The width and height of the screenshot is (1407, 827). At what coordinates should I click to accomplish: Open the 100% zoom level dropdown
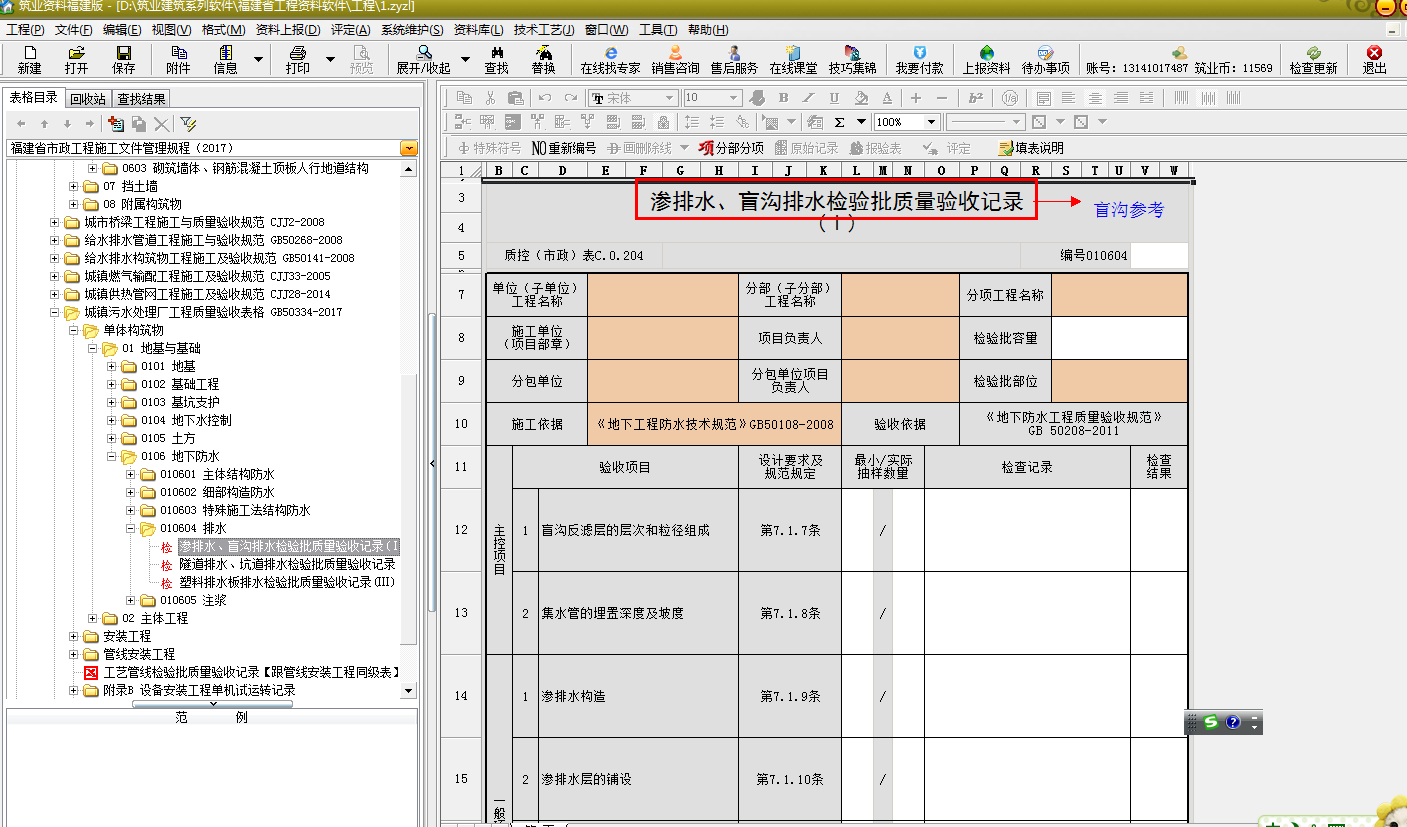click(932, 122)
